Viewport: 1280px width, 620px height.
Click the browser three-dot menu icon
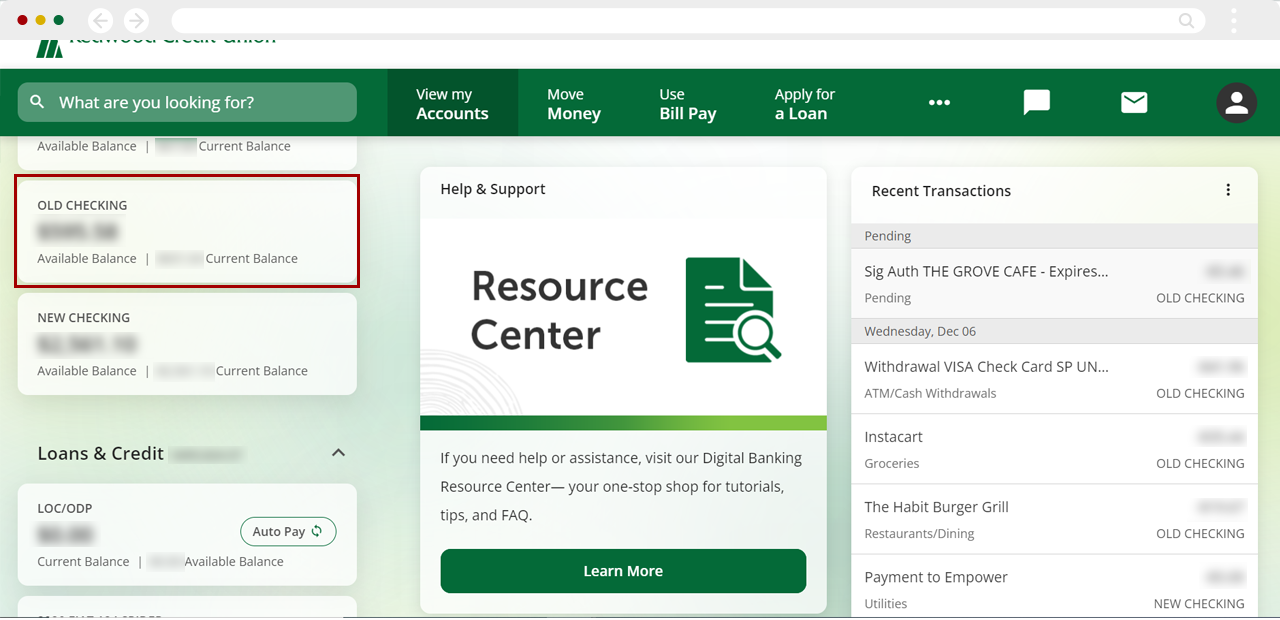pos(1234,20)
